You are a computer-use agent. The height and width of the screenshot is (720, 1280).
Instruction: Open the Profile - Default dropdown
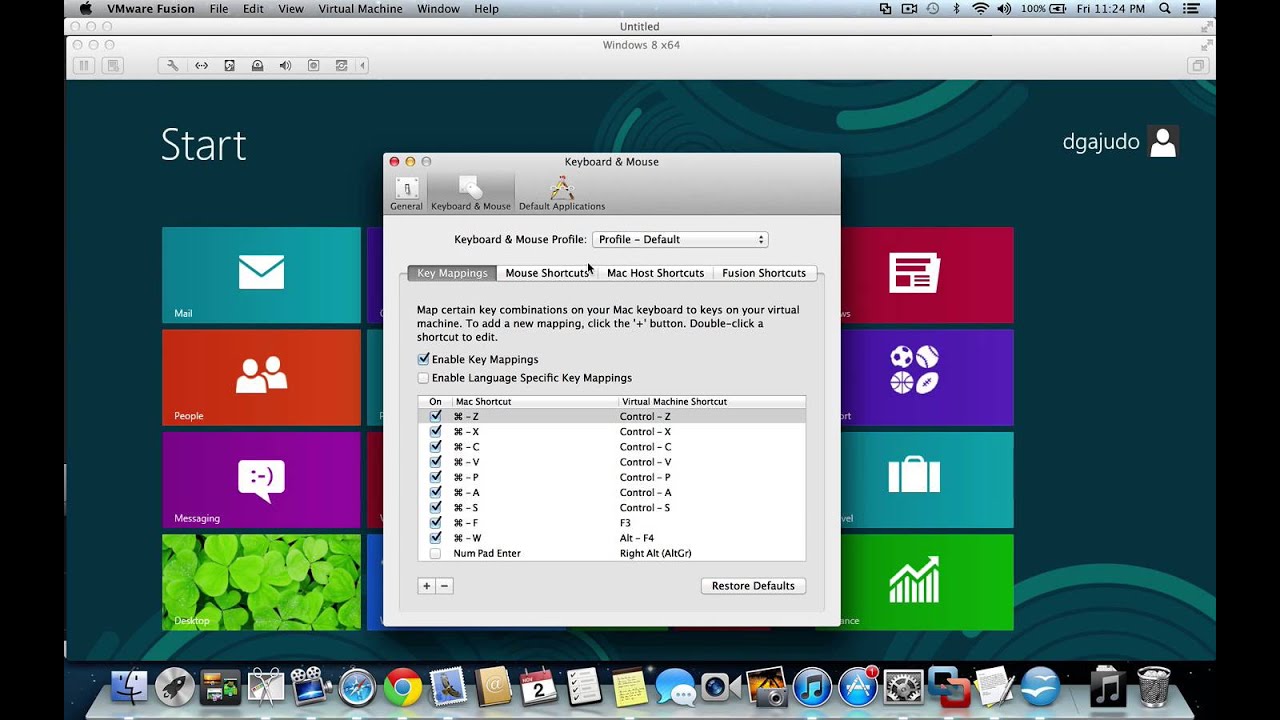point(680,239)
